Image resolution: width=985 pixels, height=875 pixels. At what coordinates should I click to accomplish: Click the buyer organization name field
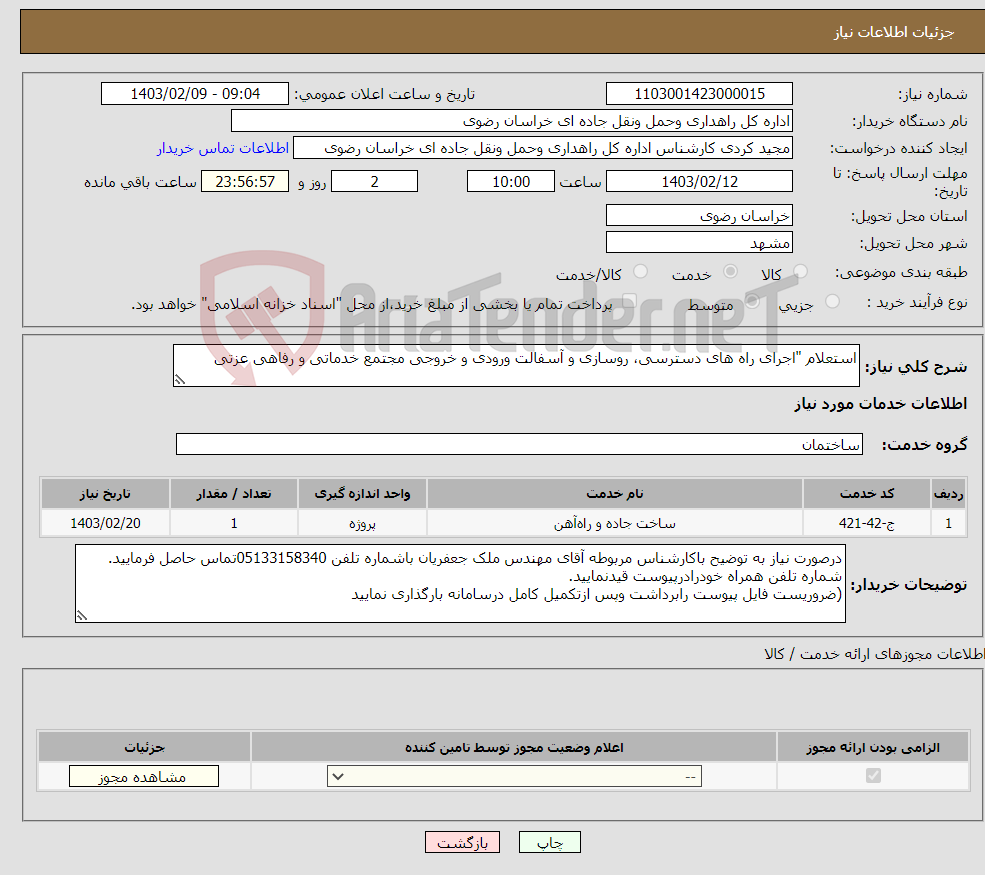[511, 121]
